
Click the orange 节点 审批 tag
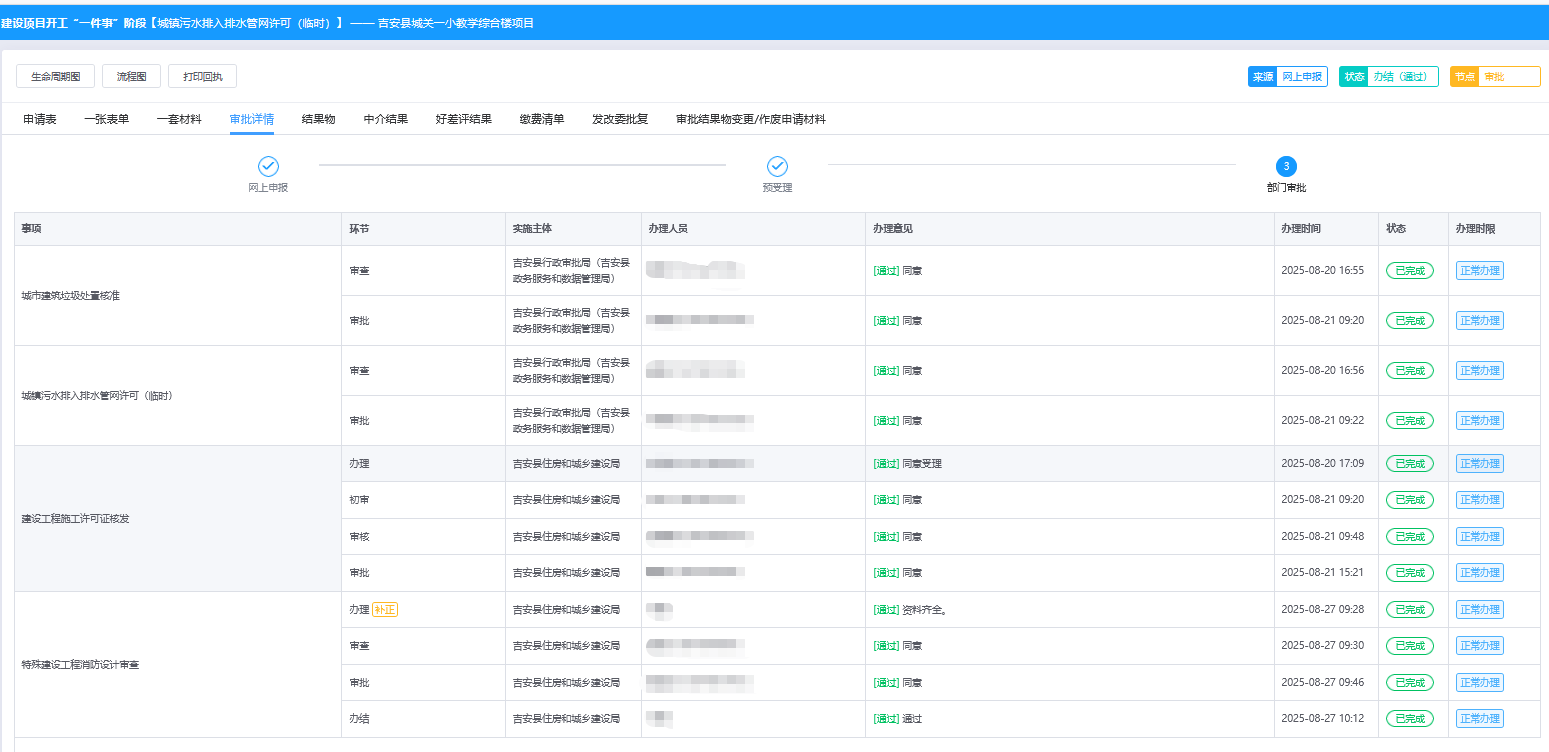[x=1494, y=77]
